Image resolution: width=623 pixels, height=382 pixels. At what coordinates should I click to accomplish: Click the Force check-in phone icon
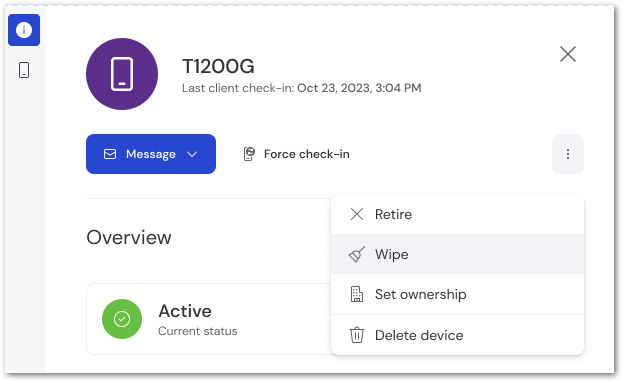click(249, 154)
